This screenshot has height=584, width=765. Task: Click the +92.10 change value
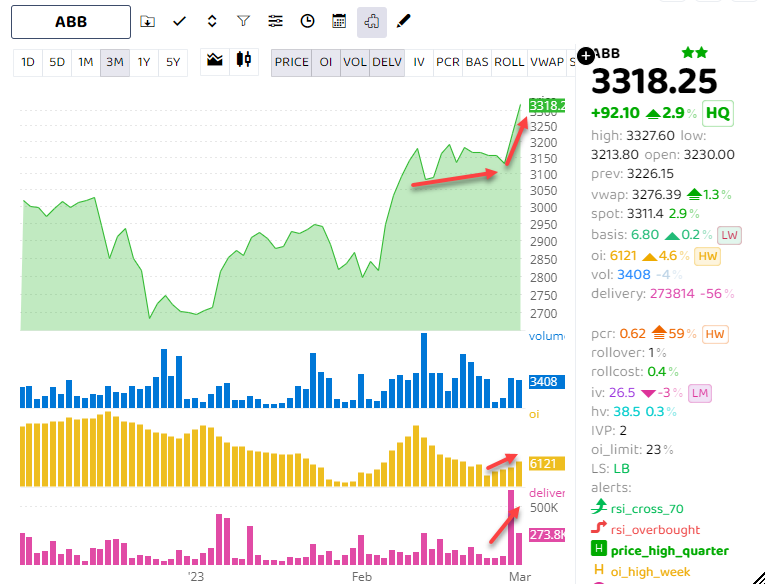pyautogui.click(x=615, y=113)
